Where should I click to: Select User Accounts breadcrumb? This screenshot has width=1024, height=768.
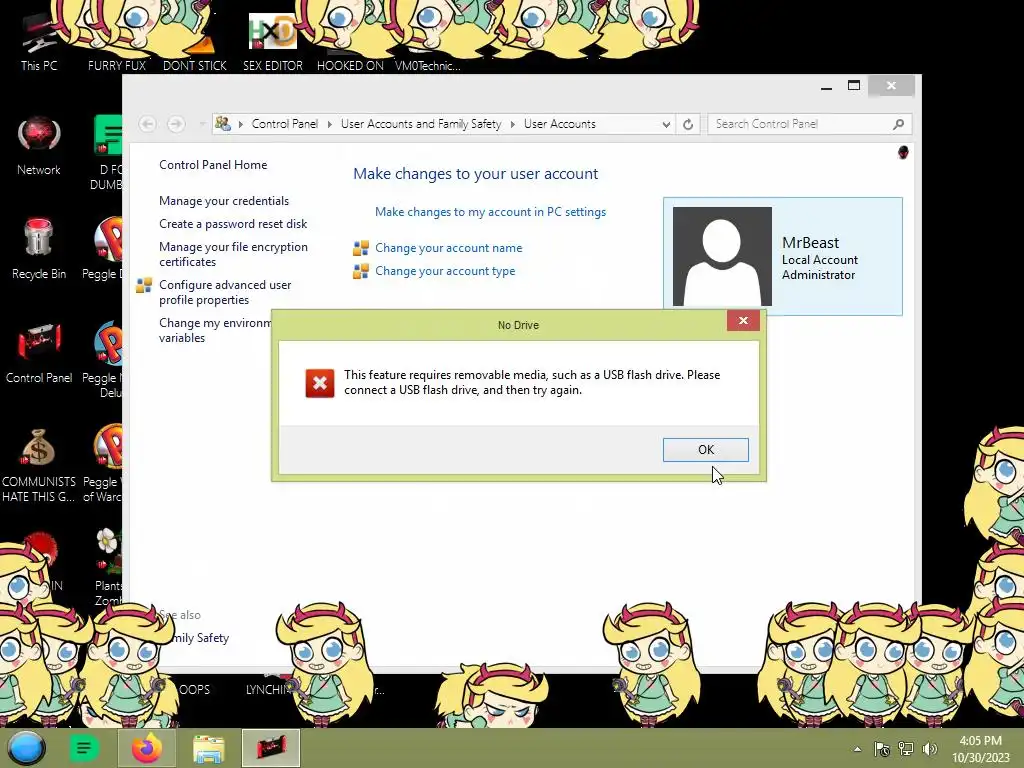(560, 124)
